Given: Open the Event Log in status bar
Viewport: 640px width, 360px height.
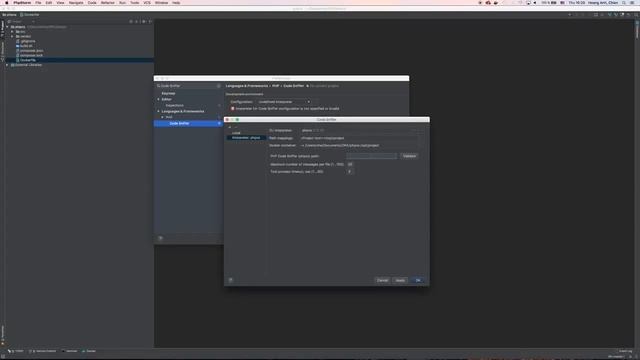Looking at the screenshot, I should pyautogui.click(x=625, y=351).
